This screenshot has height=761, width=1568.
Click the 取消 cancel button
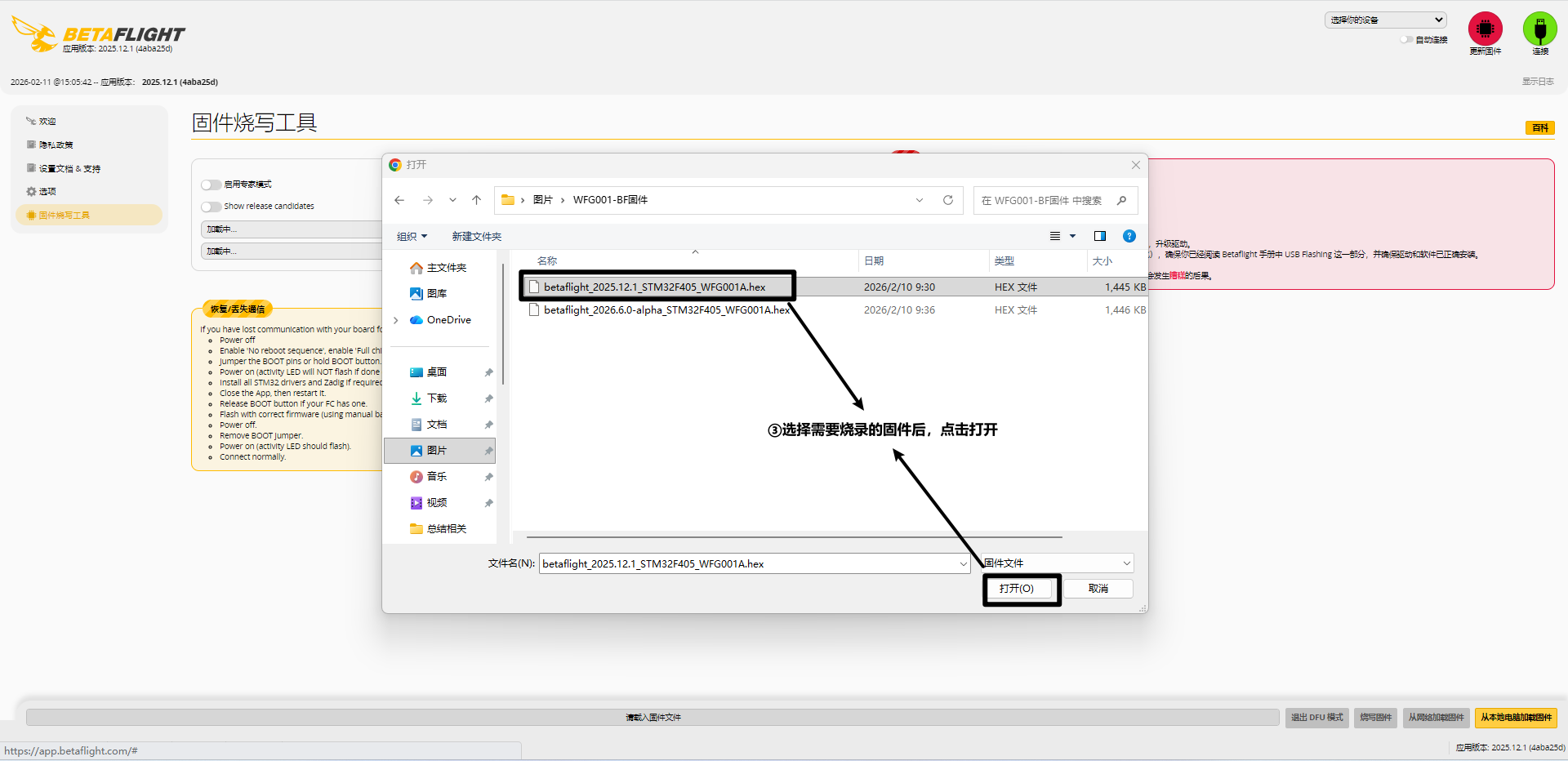coord(1098,589)
